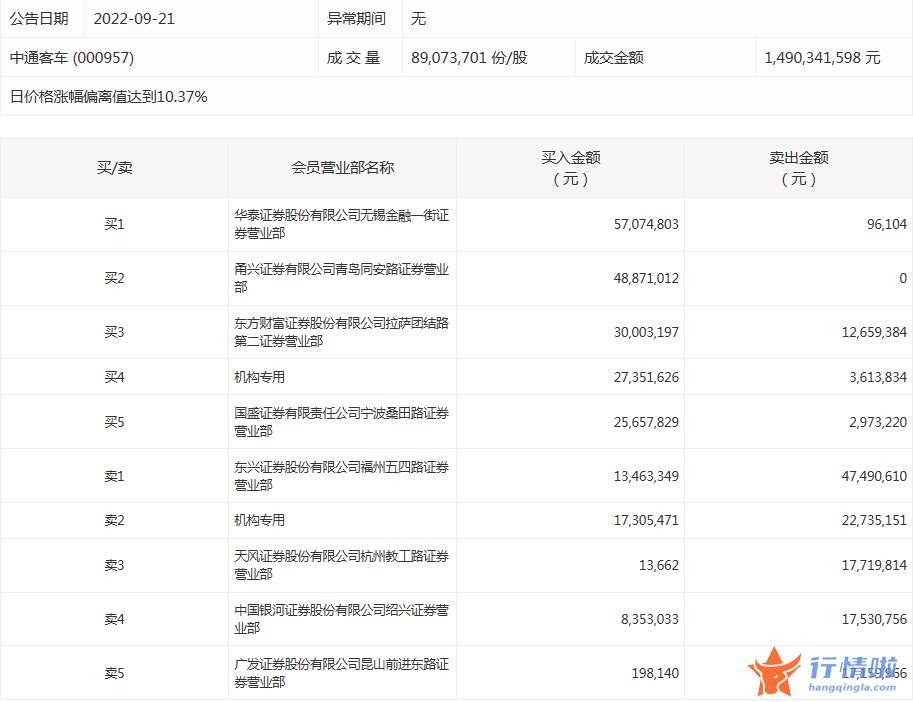Select sell amount 22,735,151
Screen dimensions: 913x702
coord(875,520)
